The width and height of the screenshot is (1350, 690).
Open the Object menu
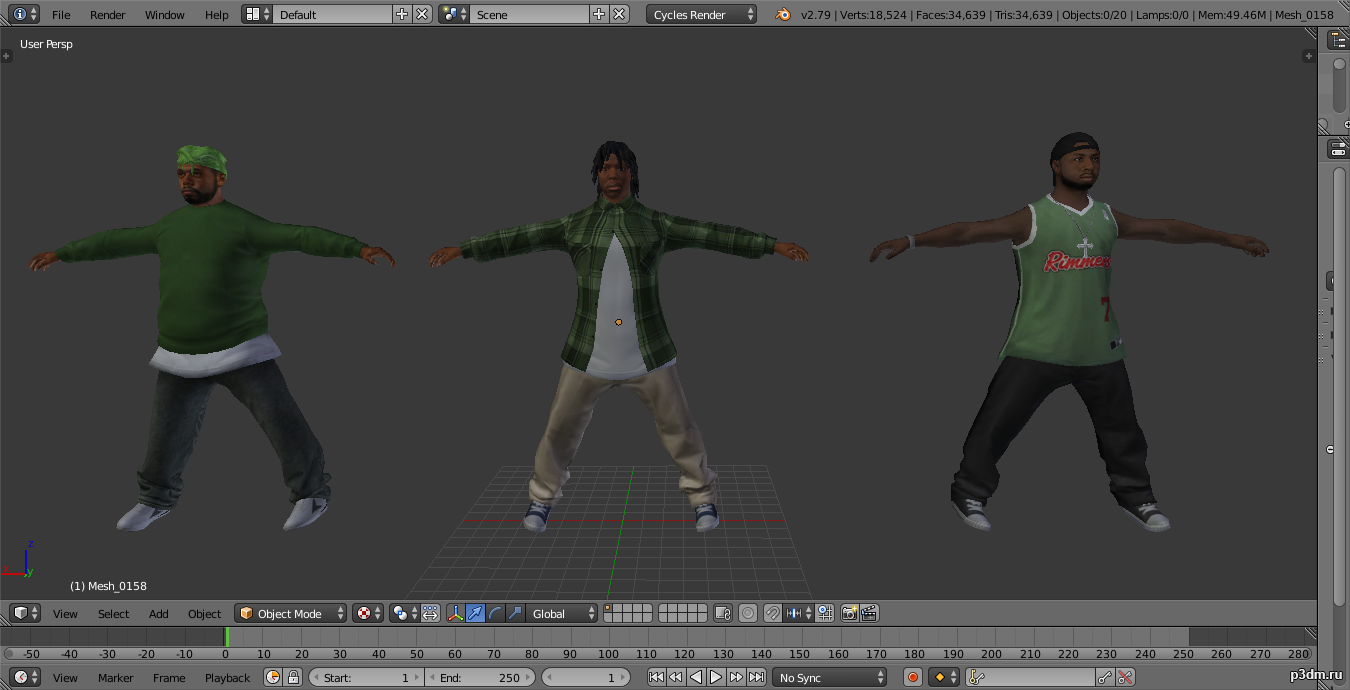[204, 614]
